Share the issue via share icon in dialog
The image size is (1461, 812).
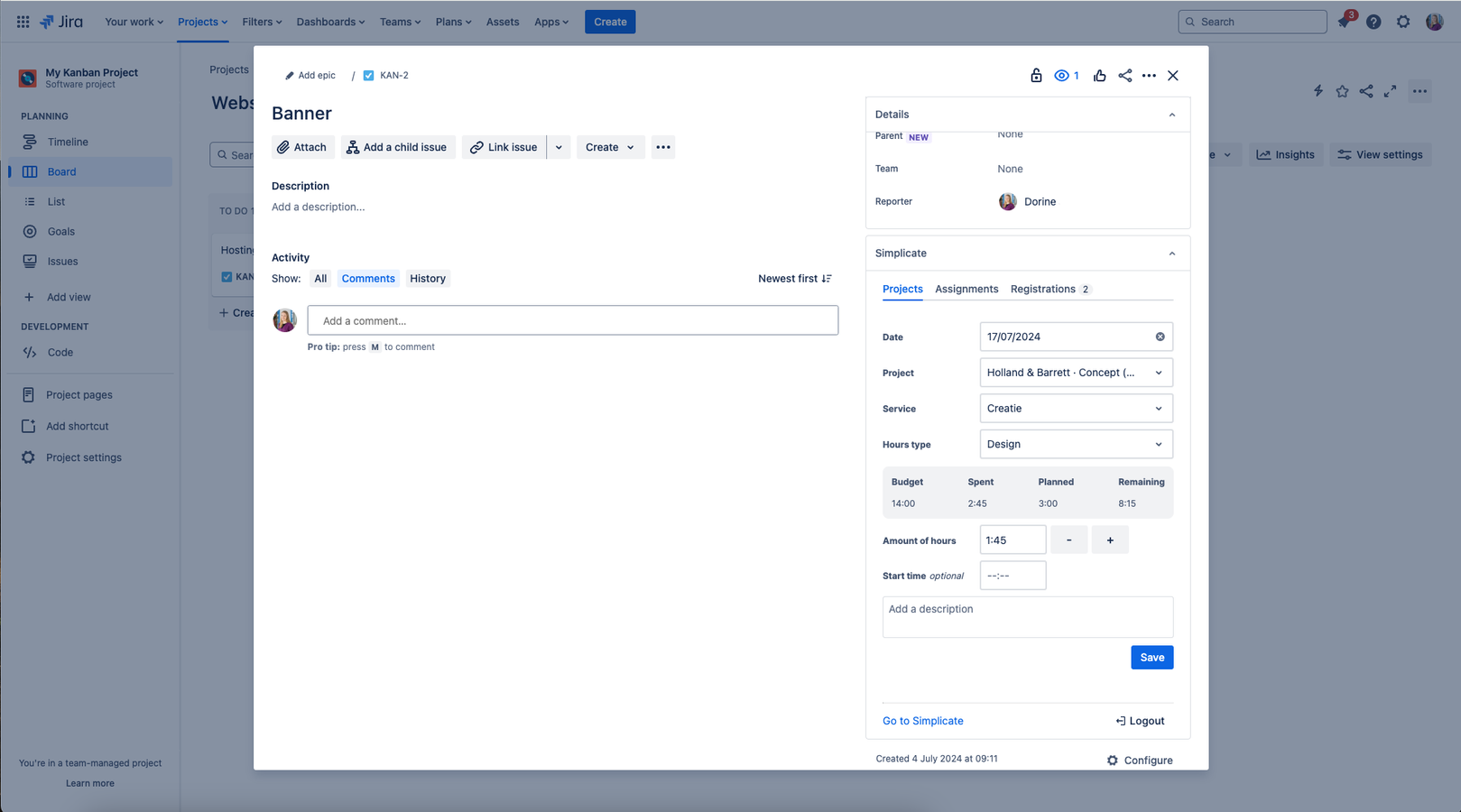[x=1125, y=76]
